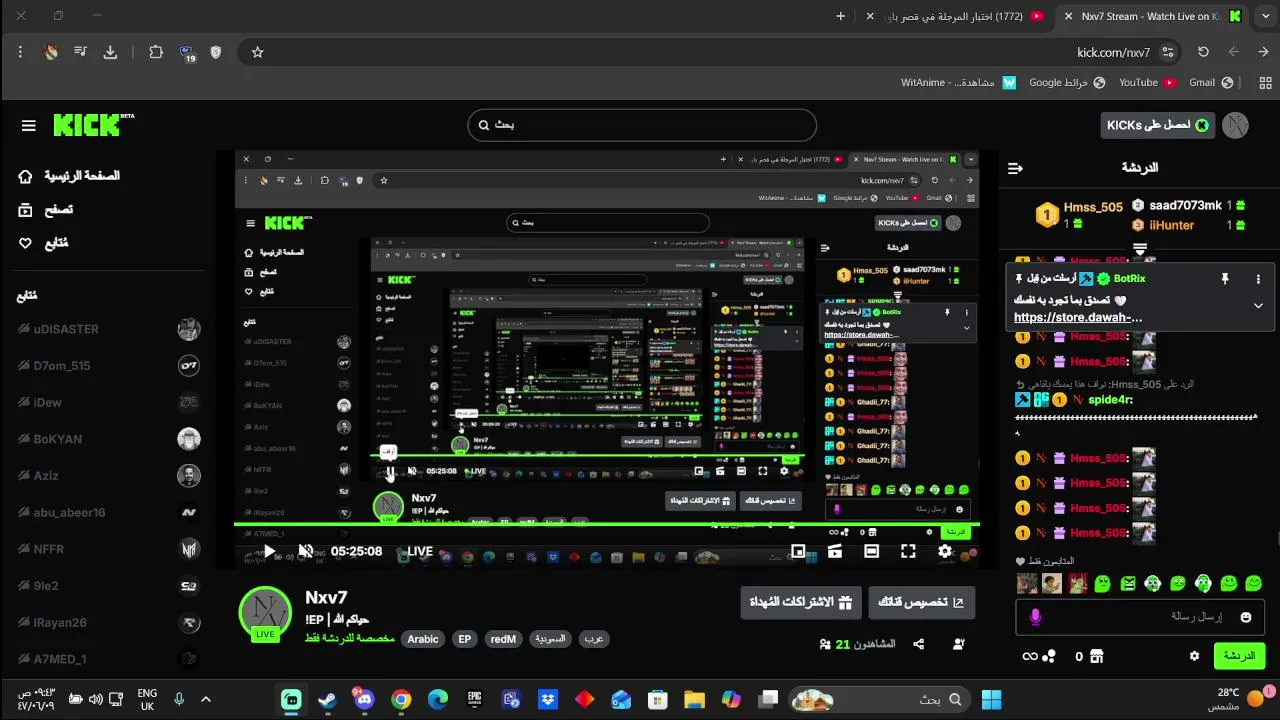1280x720 pixels.
Task: Play the video stream
Action: pos(269,551)
